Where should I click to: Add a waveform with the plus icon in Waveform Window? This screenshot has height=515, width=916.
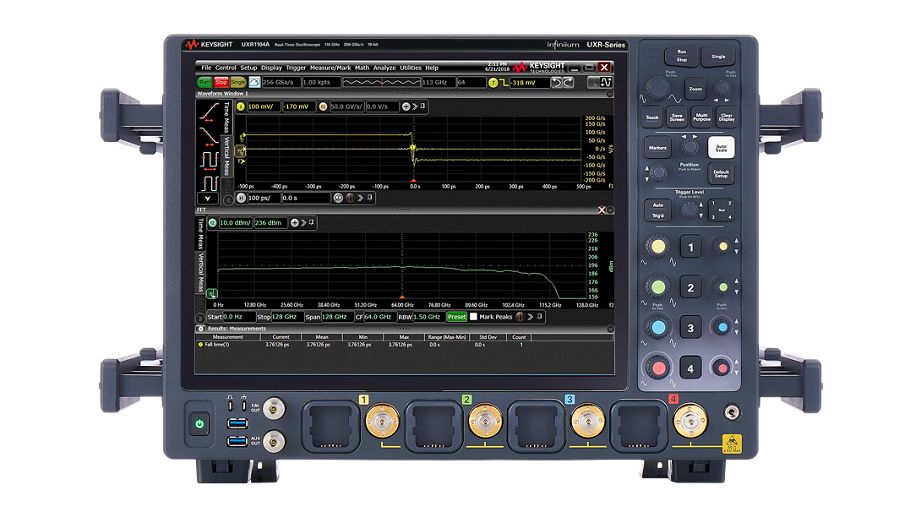click(406, 106)
